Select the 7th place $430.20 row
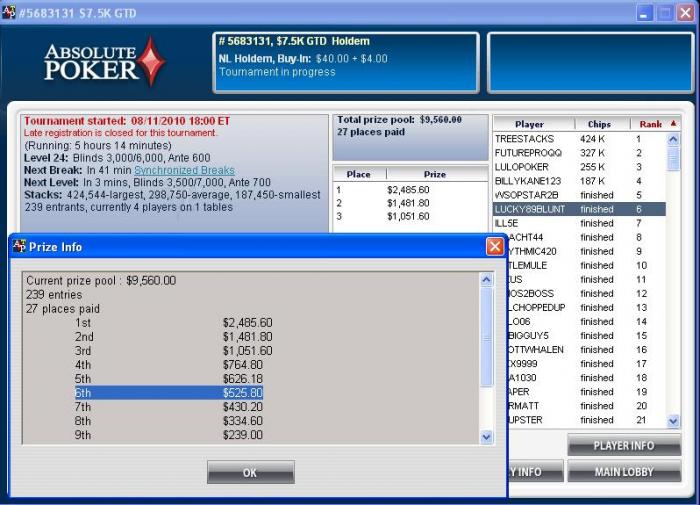Screen dimensions: 700x505 point(169,407)
